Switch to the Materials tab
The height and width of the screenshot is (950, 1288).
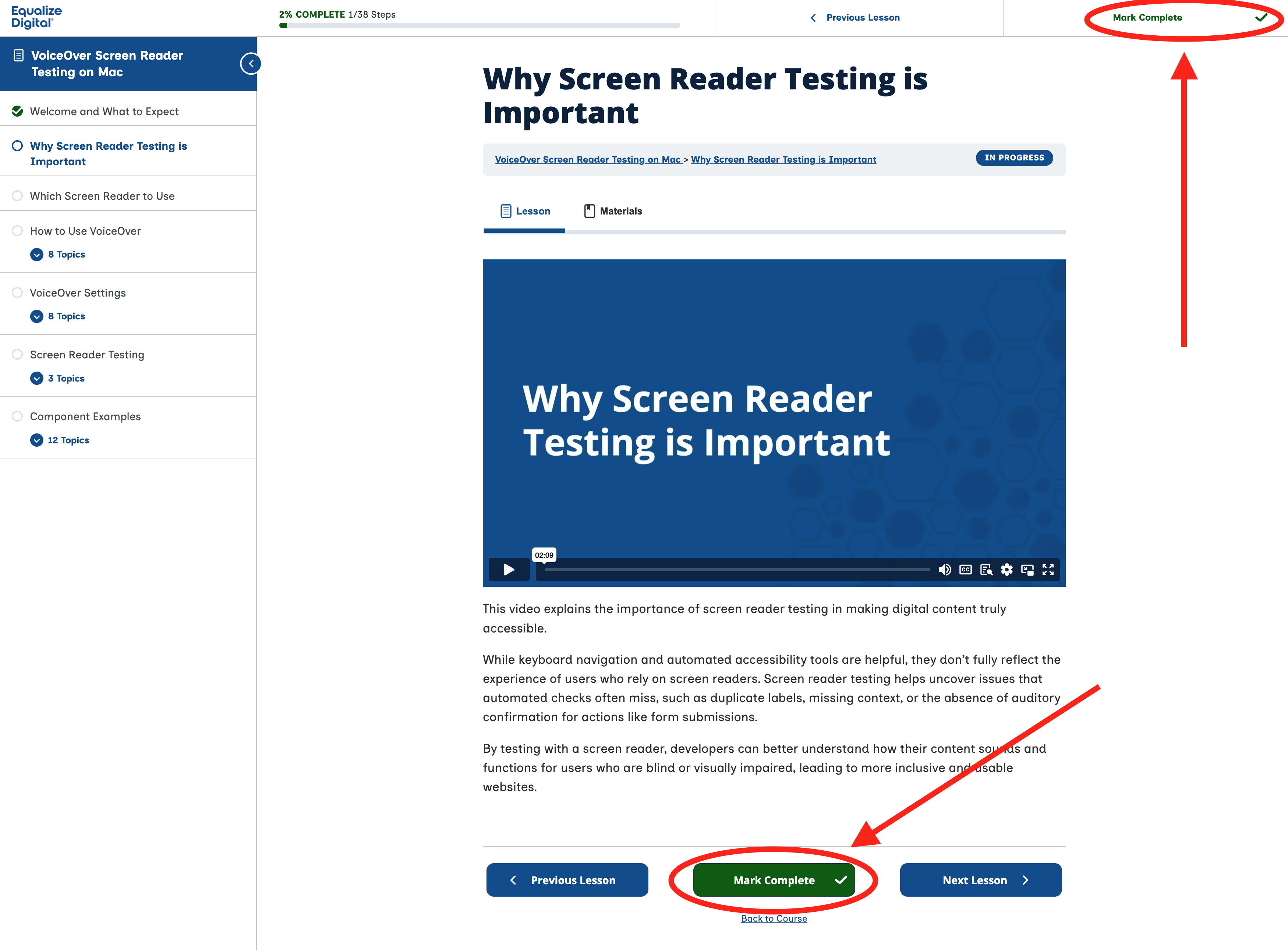pyautogui.click(x=613, y=210)
